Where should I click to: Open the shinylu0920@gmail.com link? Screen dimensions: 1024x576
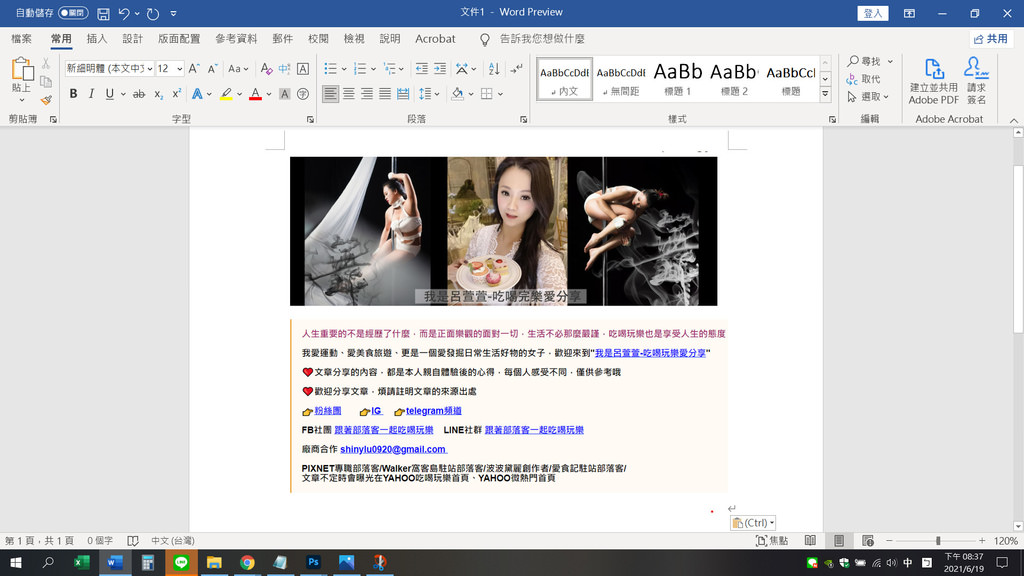393,449
